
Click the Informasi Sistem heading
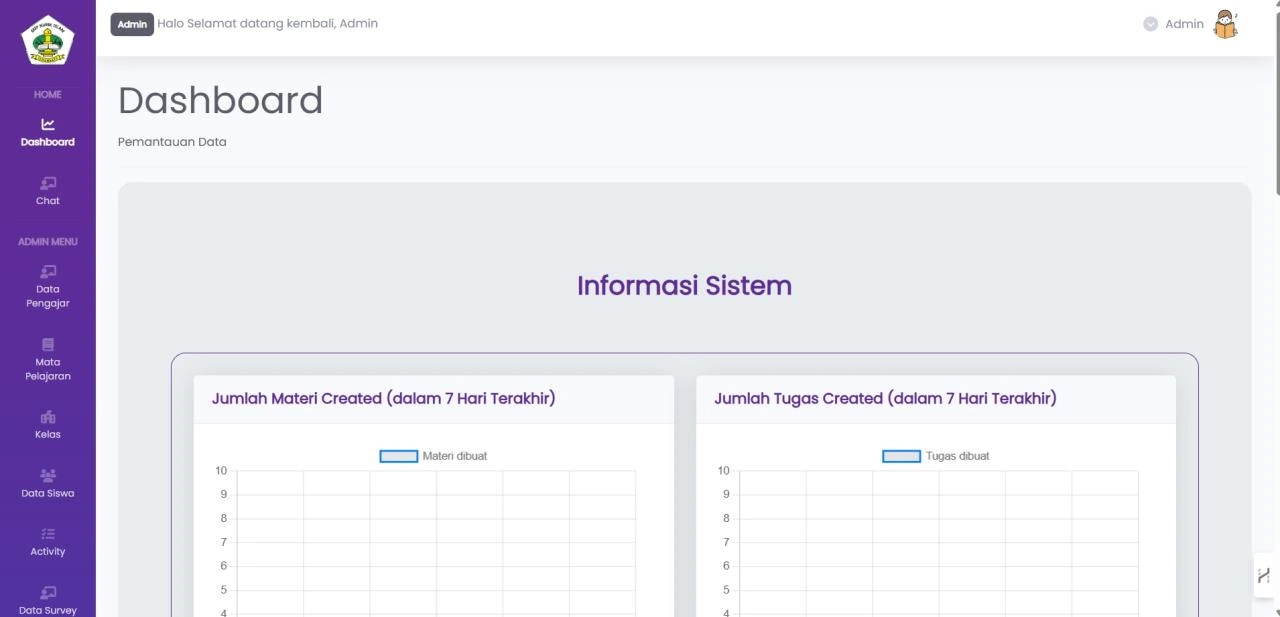point(684,285)
